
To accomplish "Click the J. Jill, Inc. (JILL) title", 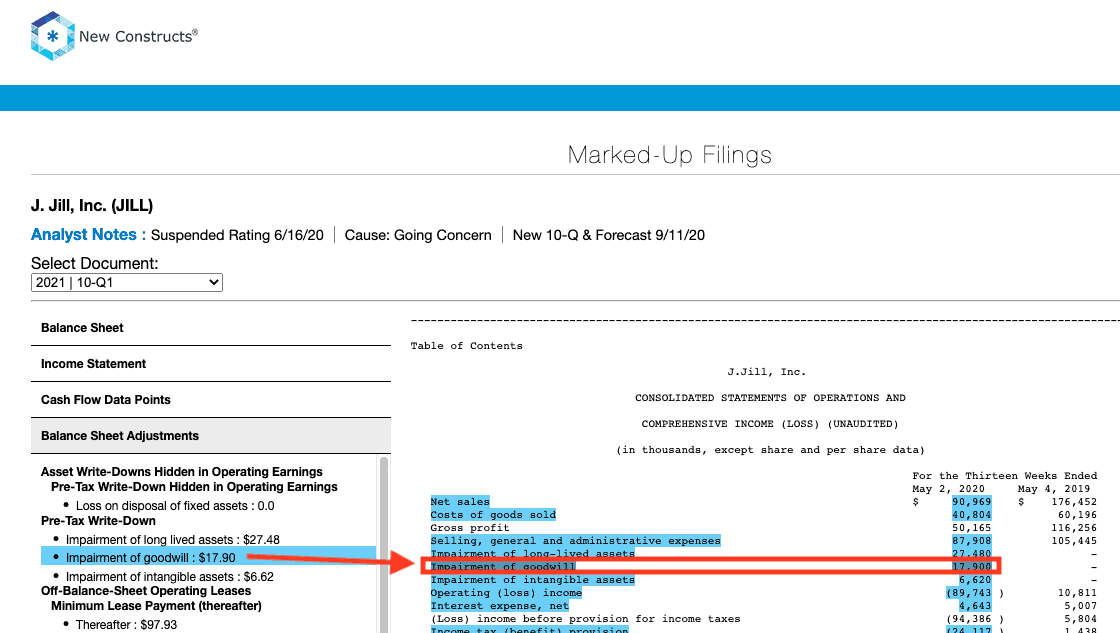I will (92, 206).
